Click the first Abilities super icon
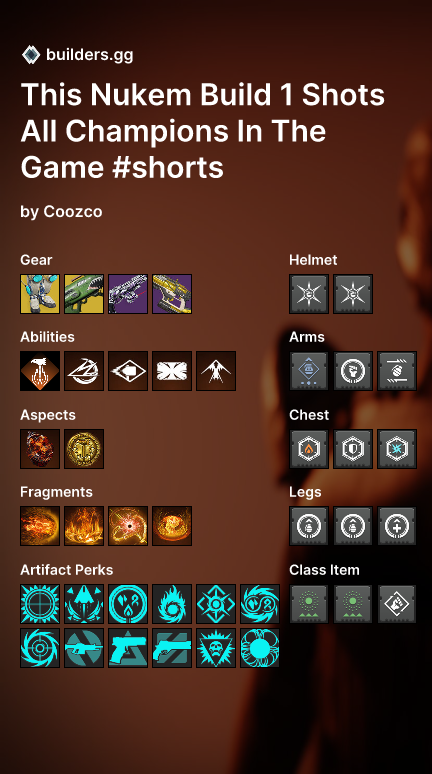The height and width of the screenshot is (774, 432). pos(40,371)
